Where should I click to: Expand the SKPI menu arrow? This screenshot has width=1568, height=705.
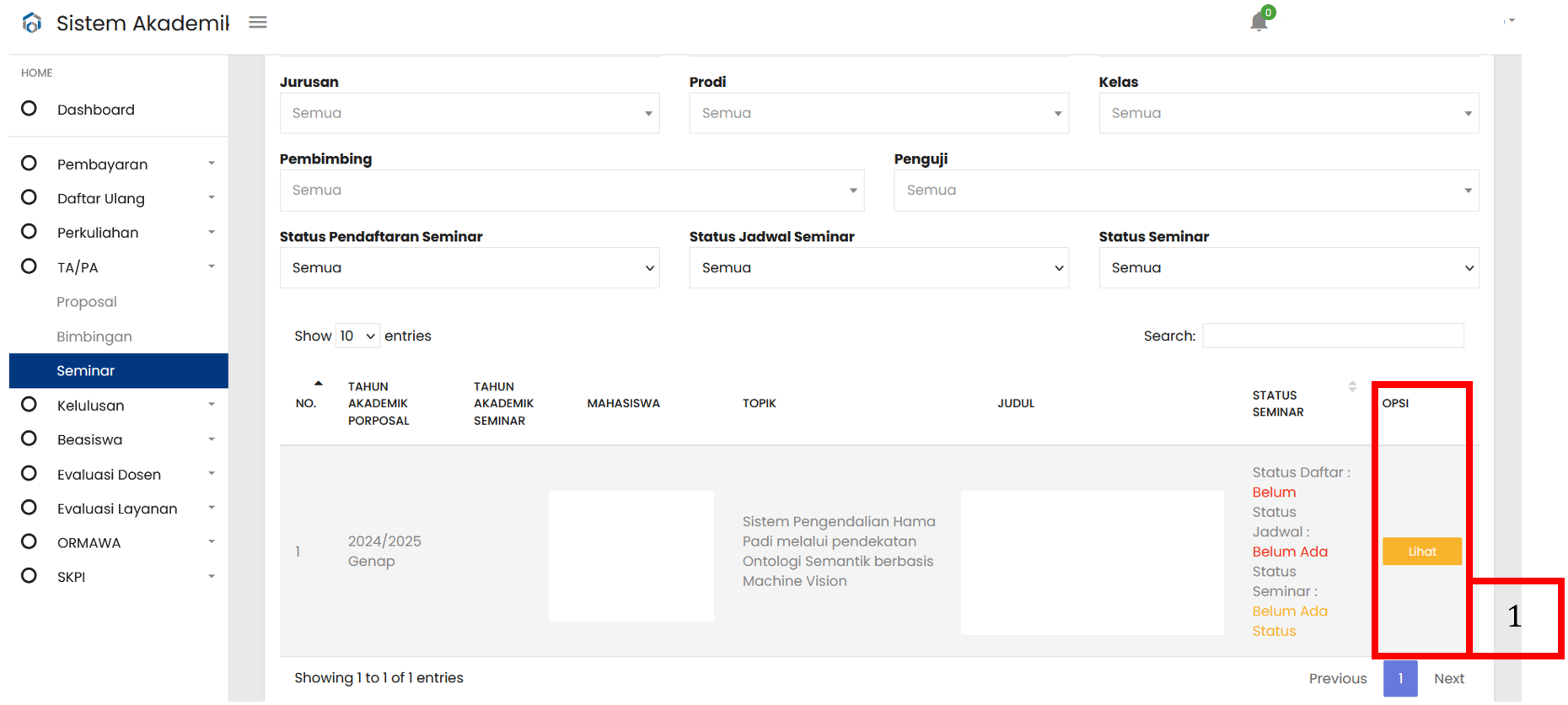pyautogui.click(x=212, y=577)
